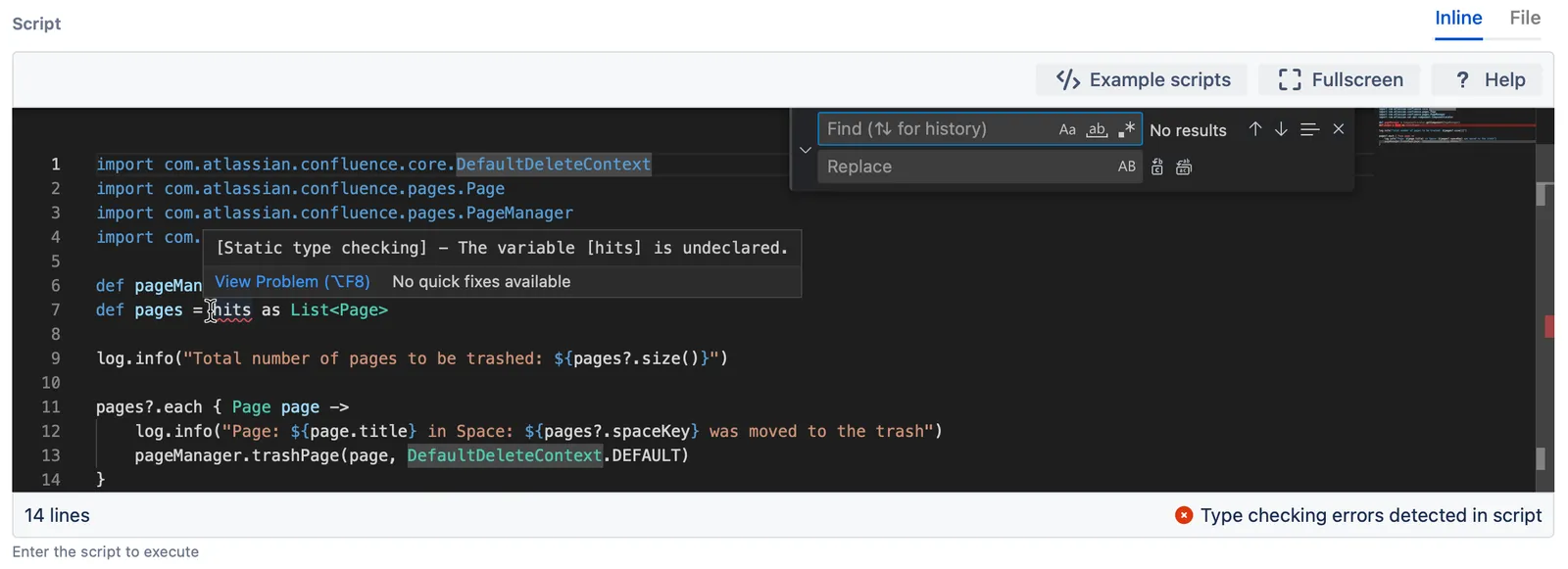Click DefaultDeleteContext on line 1
The width and height of the screenshot is (1568, 569).
[x=553, y=165]
